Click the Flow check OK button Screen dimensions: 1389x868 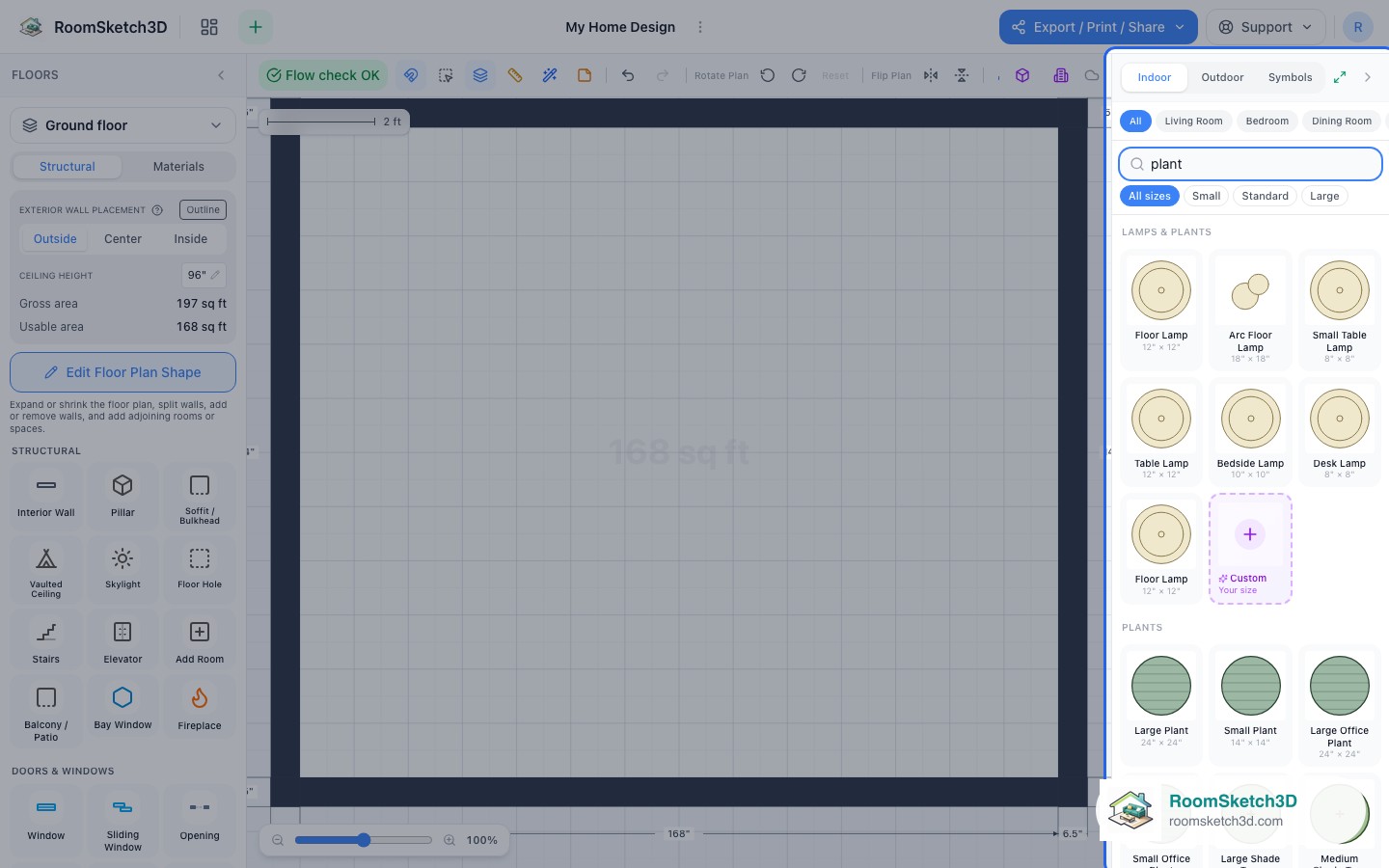pos(323,75)
